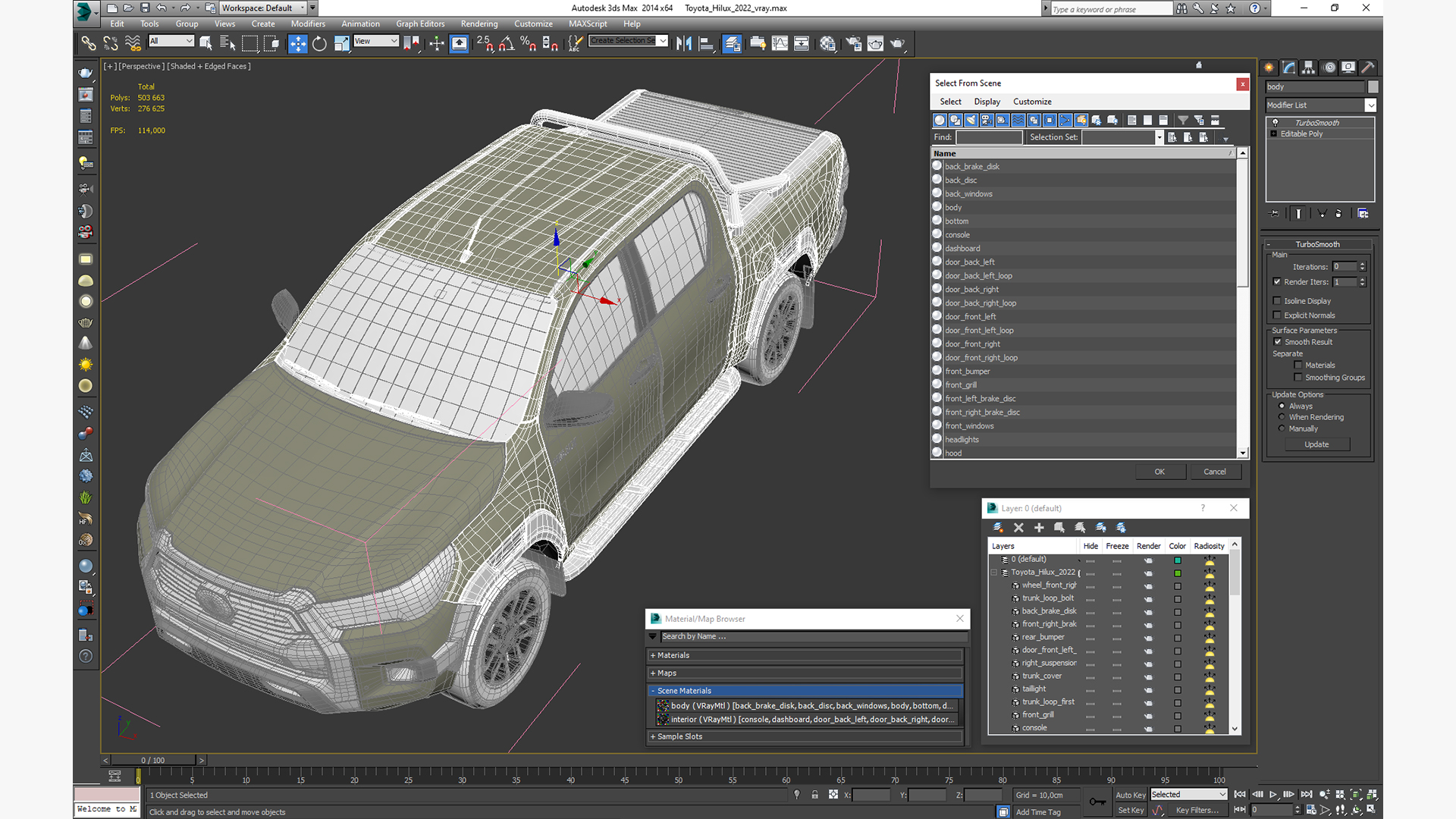Toggle Isoline Display checkbox
Viewport: 1456px width, 819px height.
(1277, 301)
